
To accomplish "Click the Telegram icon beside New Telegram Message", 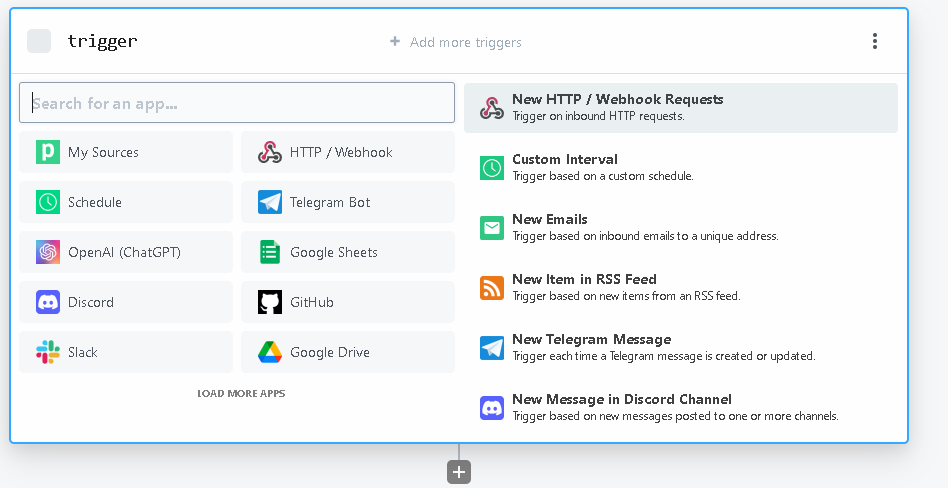I will click(x=492, y=348).
